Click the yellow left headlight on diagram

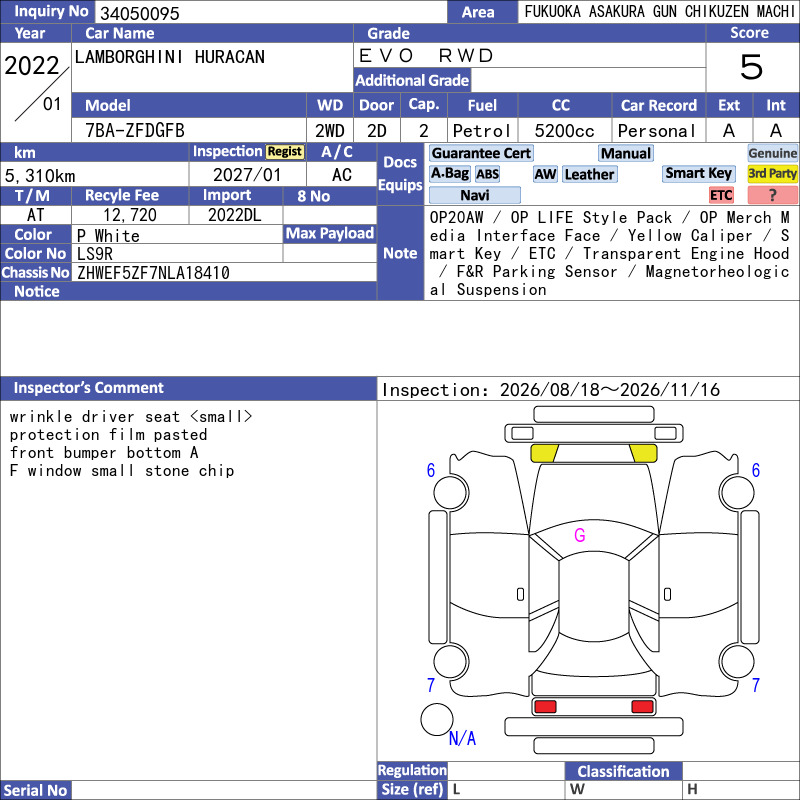tap(544, 453)
